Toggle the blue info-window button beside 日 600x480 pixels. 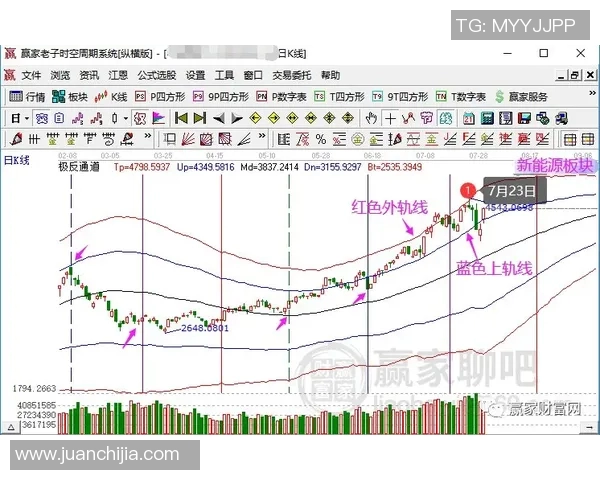pos(41,119)
